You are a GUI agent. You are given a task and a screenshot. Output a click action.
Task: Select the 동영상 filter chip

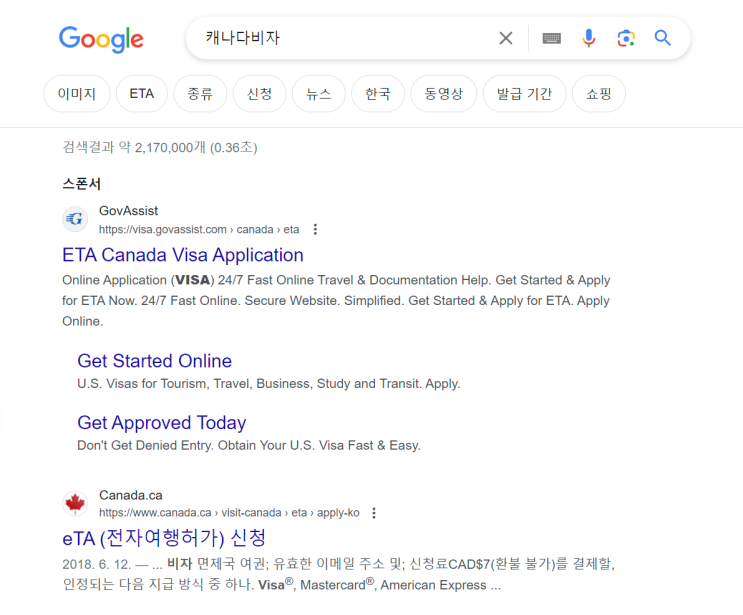[443, 94]
